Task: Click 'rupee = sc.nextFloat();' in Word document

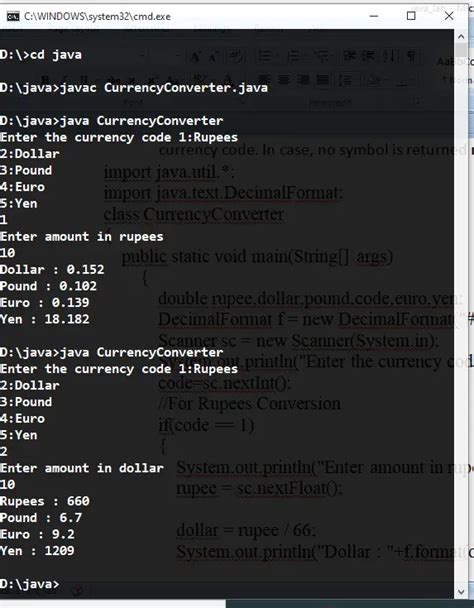Action: click(x=259, y=488)
